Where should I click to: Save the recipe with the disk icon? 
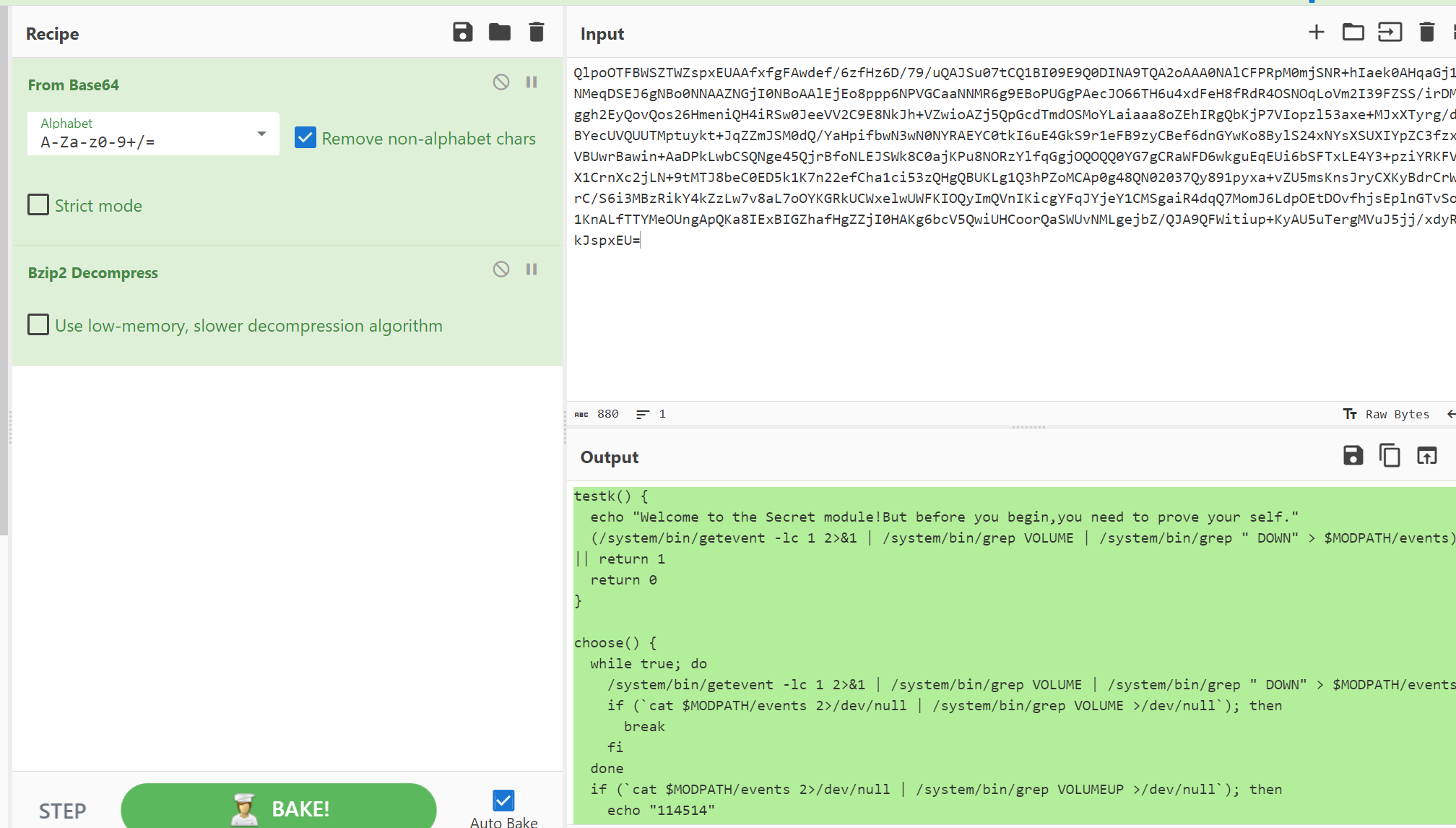coord(462,33)
